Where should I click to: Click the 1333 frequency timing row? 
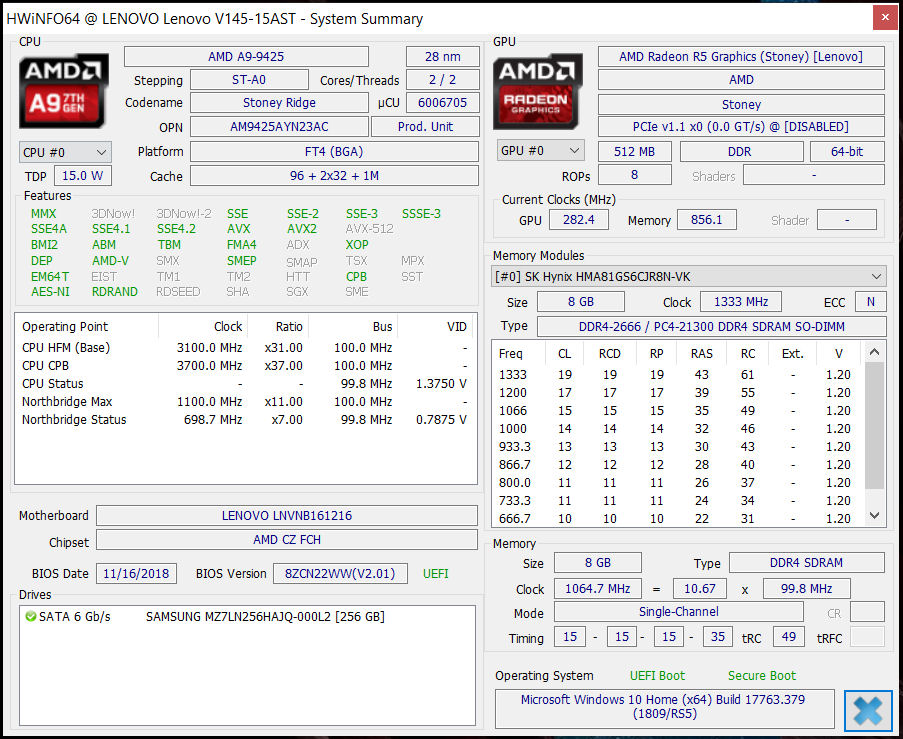pos(677,374)
